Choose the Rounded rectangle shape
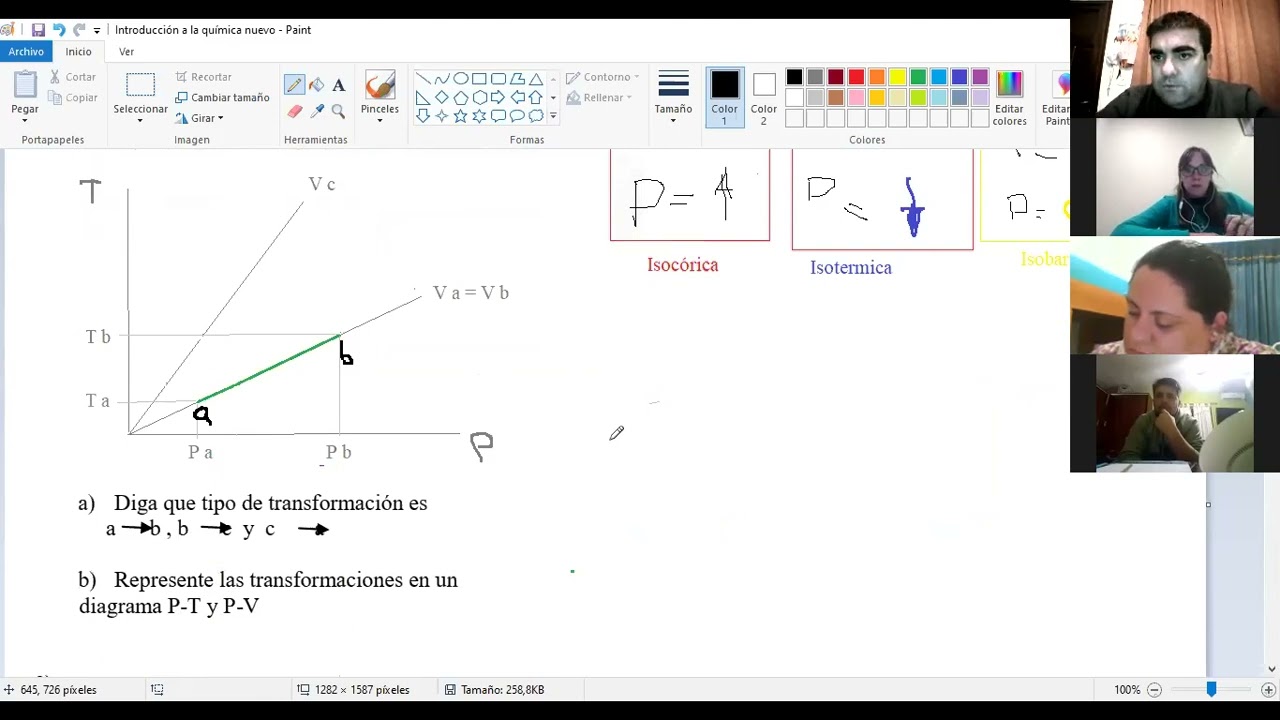The image size is (1280, 720). point(499,79)
